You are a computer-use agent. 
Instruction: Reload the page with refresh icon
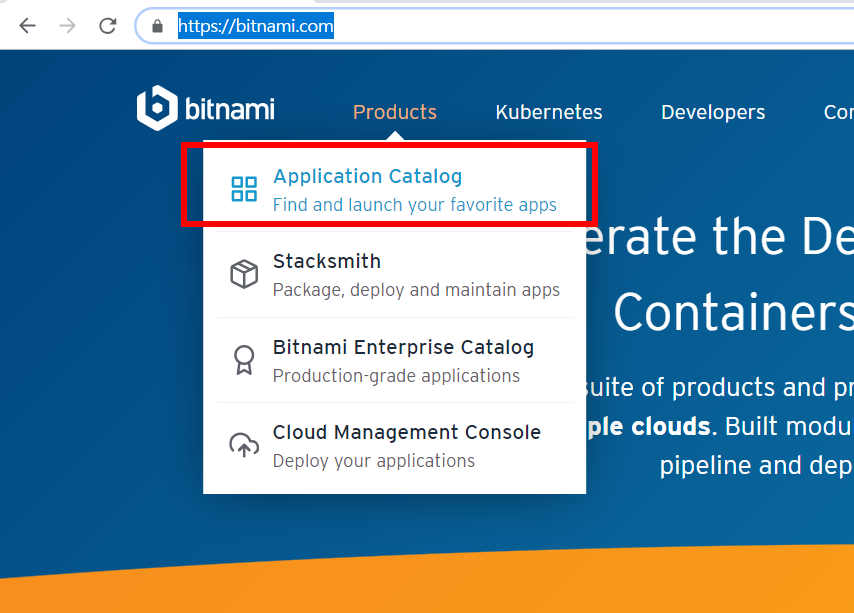tap(108, 26)
